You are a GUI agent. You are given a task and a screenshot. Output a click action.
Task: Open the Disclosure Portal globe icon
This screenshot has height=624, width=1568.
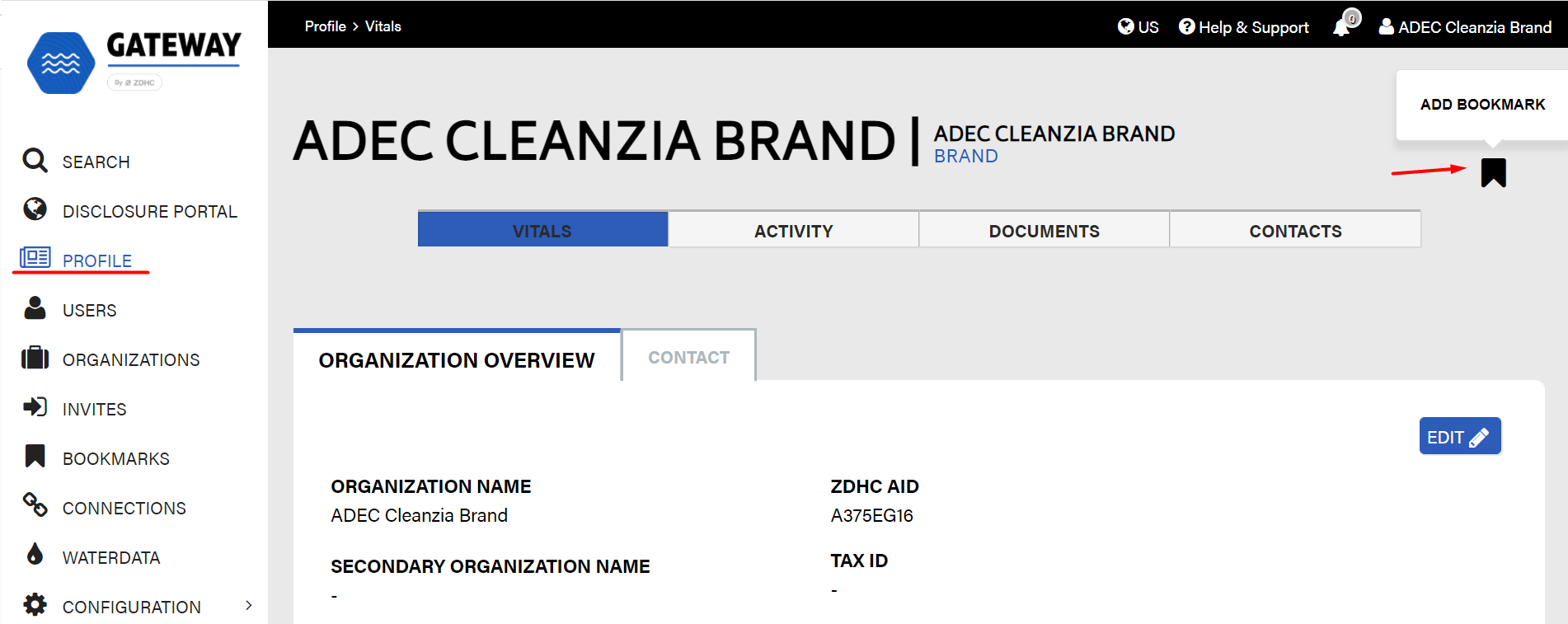coord(35,209)
